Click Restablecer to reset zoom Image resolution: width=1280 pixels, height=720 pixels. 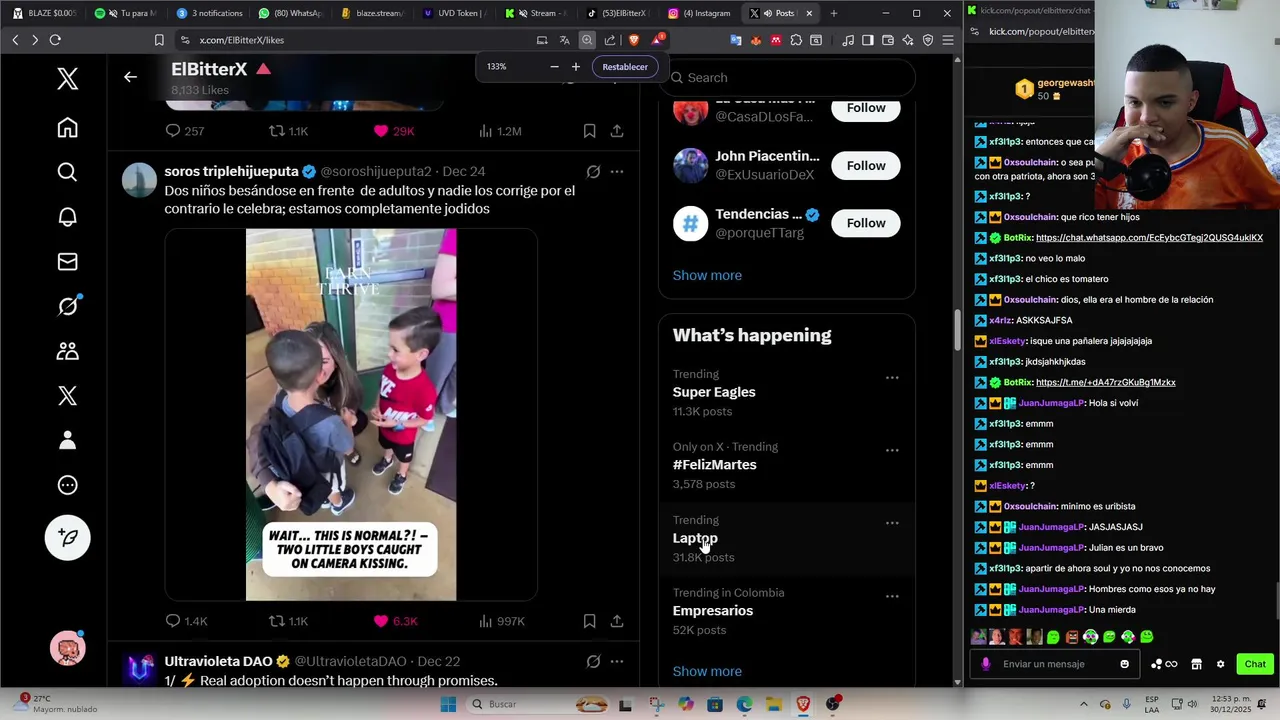click(625, 67)
